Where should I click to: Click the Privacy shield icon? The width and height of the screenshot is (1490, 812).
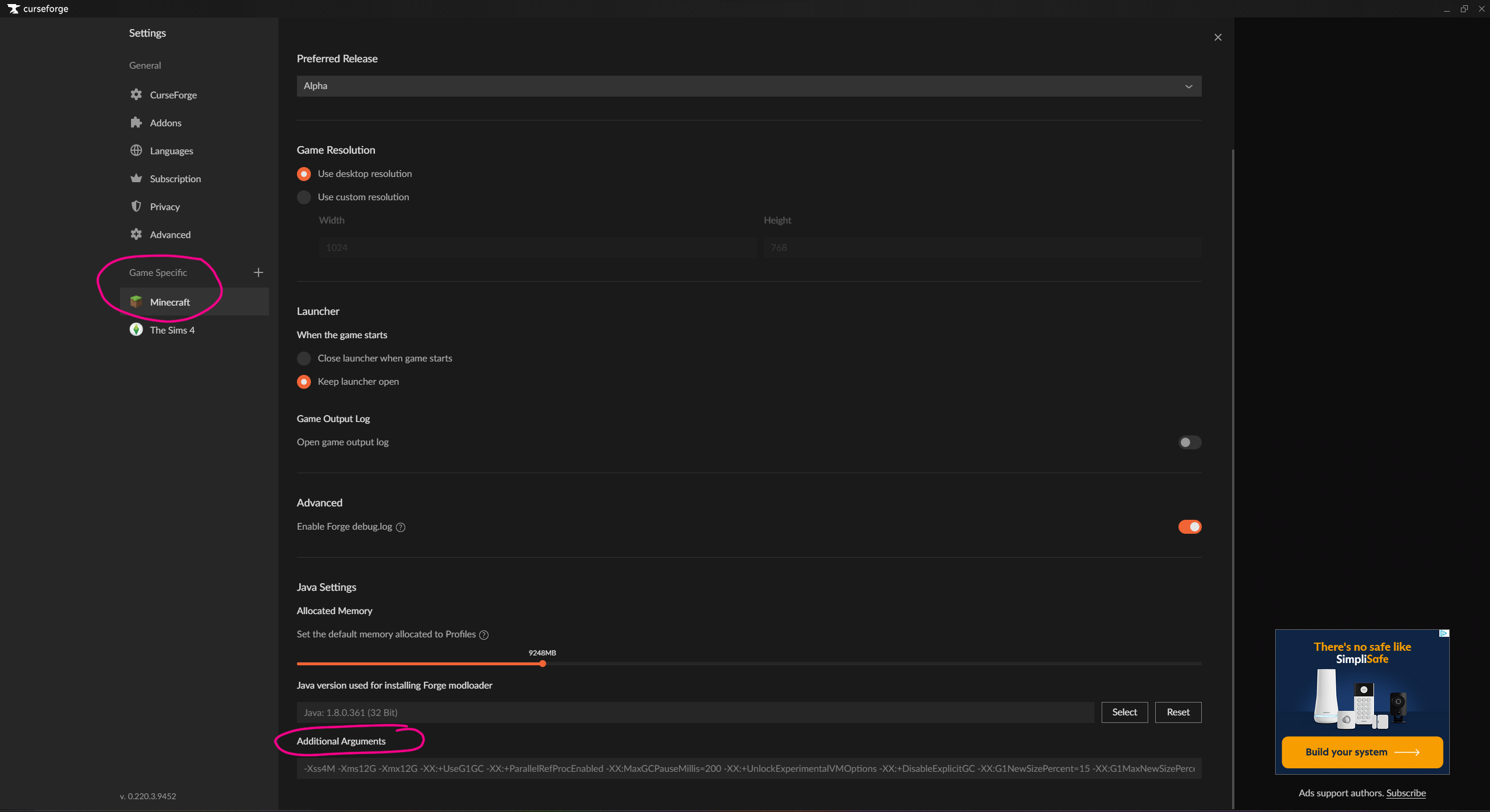pyautogui.click(x=136, y=206)
